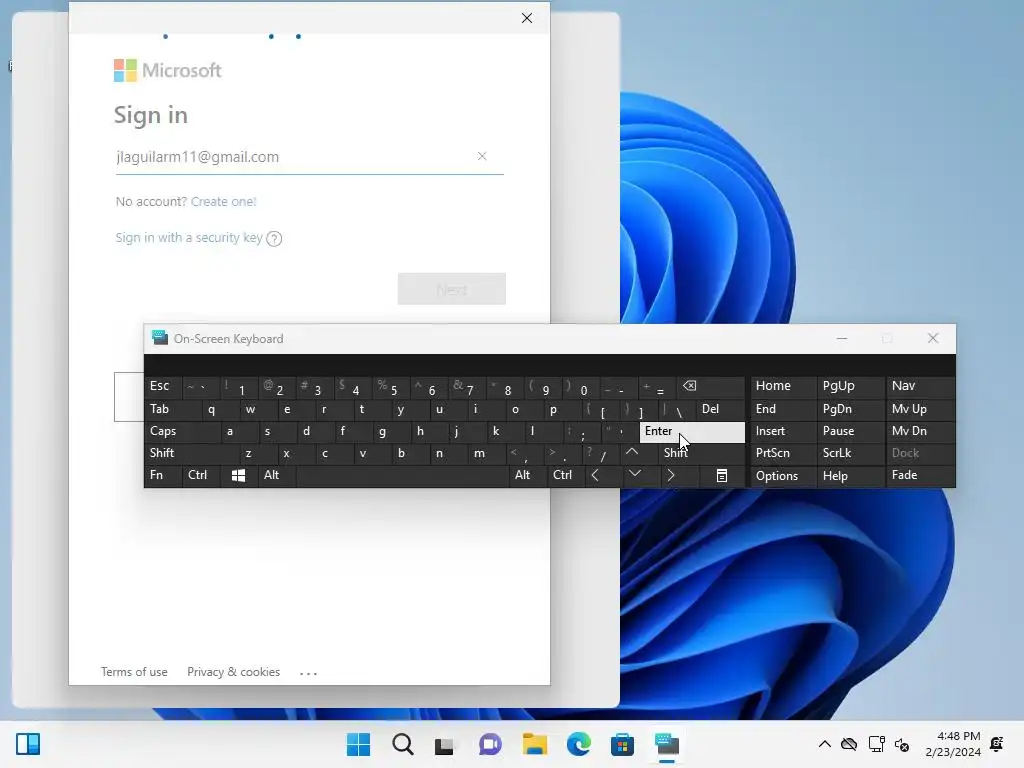Click the Next button
1024x768 pixels.
pos(452,289)
